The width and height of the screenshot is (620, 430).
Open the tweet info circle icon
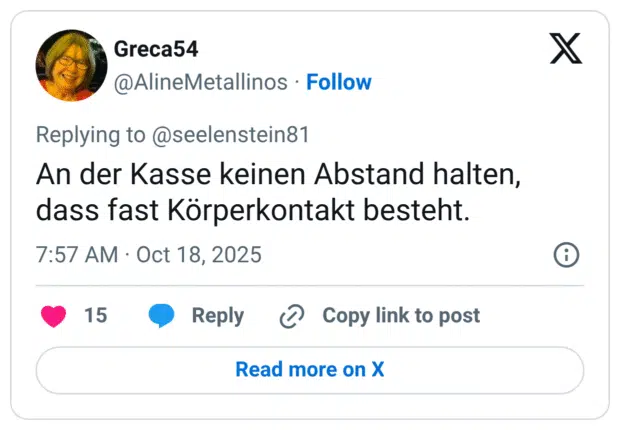[x=566, y=255]
